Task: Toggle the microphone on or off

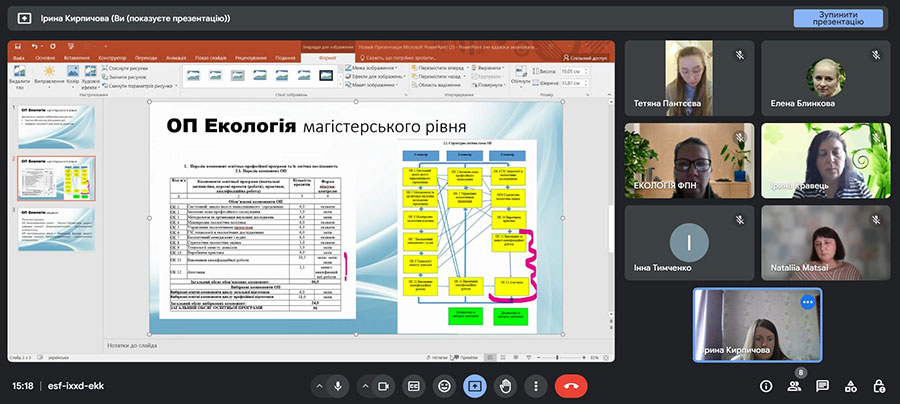Action: (x=339, y=385)
